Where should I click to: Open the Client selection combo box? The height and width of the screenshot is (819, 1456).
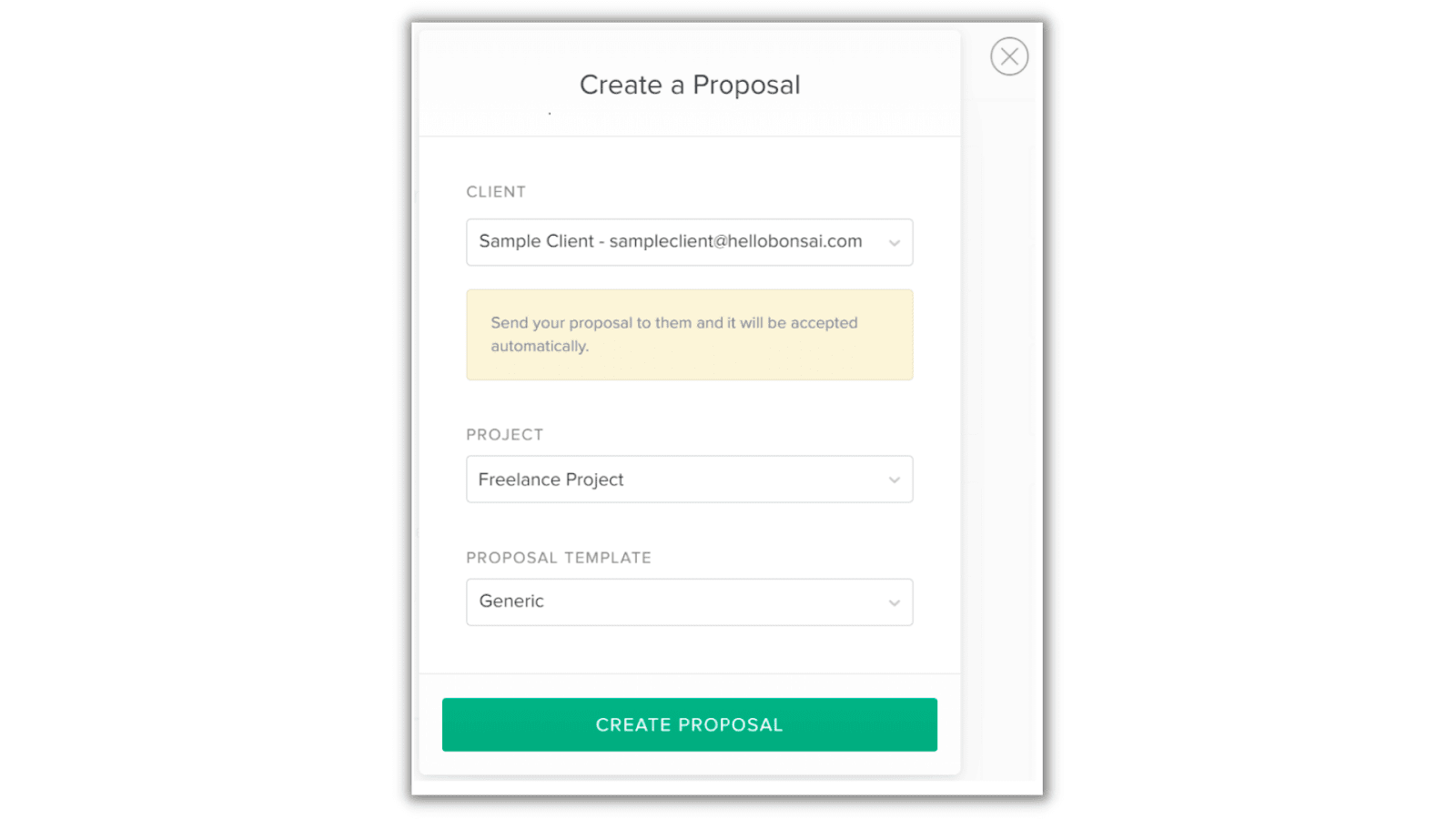pos(689,242)
